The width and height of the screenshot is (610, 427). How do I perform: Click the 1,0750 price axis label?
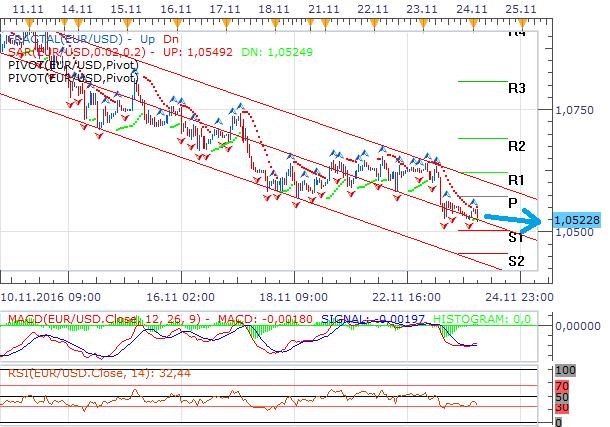click(x=573, y=112)
